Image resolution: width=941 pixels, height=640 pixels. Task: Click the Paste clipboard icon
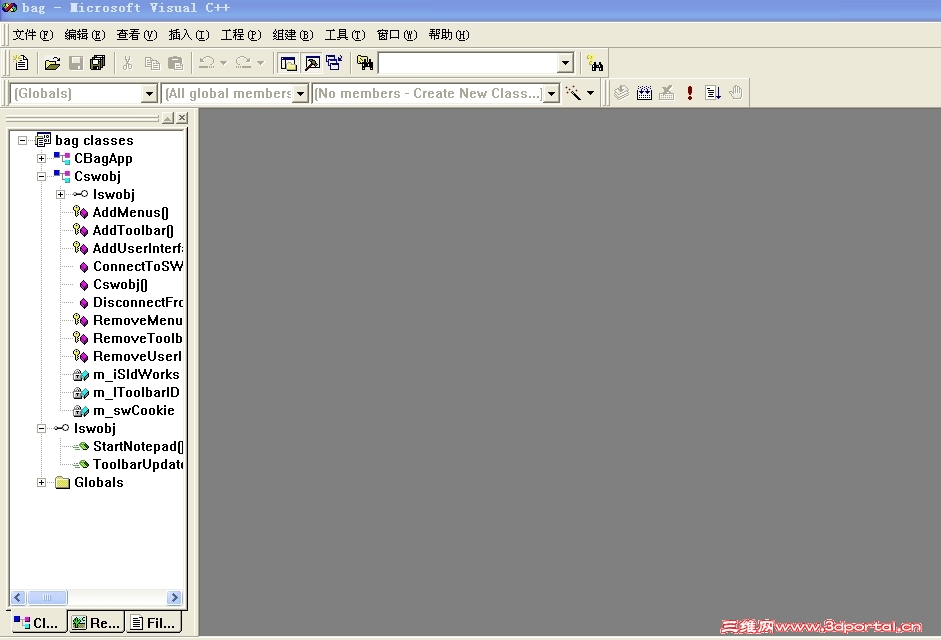(x=175, y=62)
